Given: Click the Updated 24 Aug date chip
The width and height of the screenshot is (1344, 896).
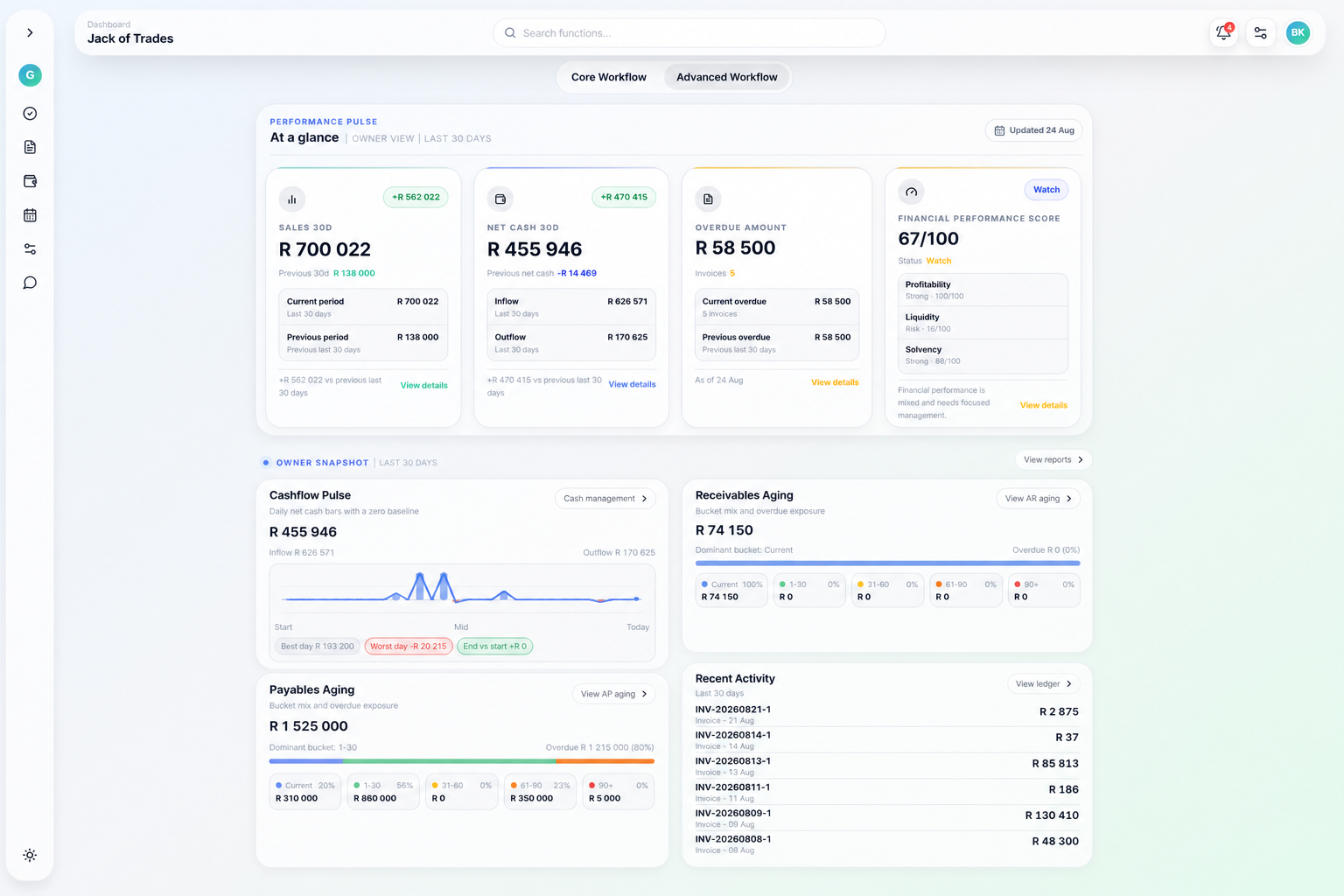Looking at the screenshot, I should (1033, 130).
